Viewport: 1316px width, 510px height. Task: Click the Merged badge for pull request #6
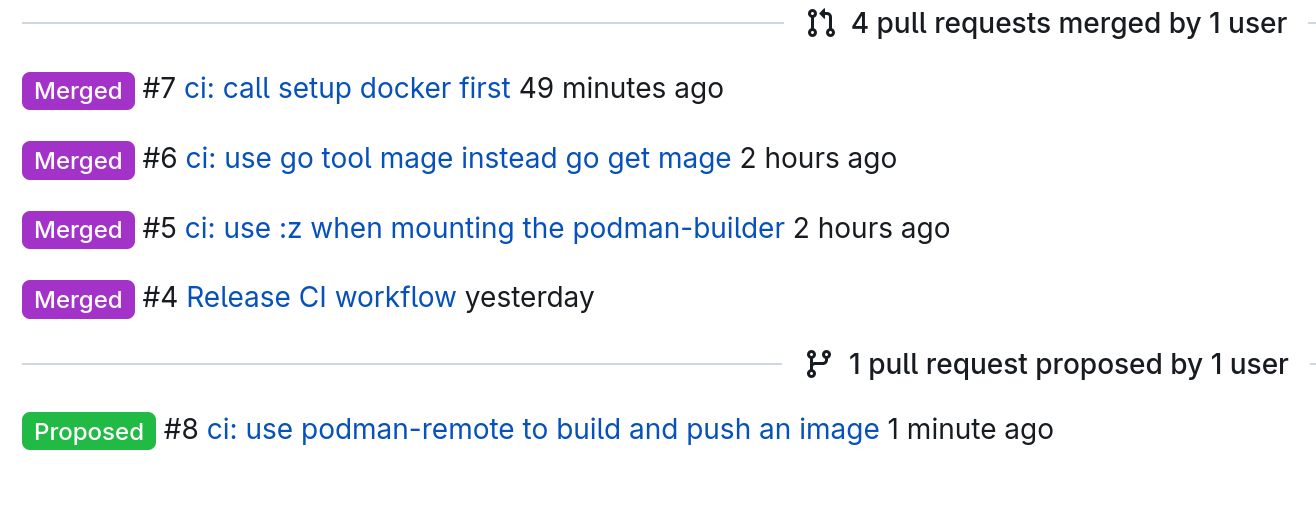(78, 160)
